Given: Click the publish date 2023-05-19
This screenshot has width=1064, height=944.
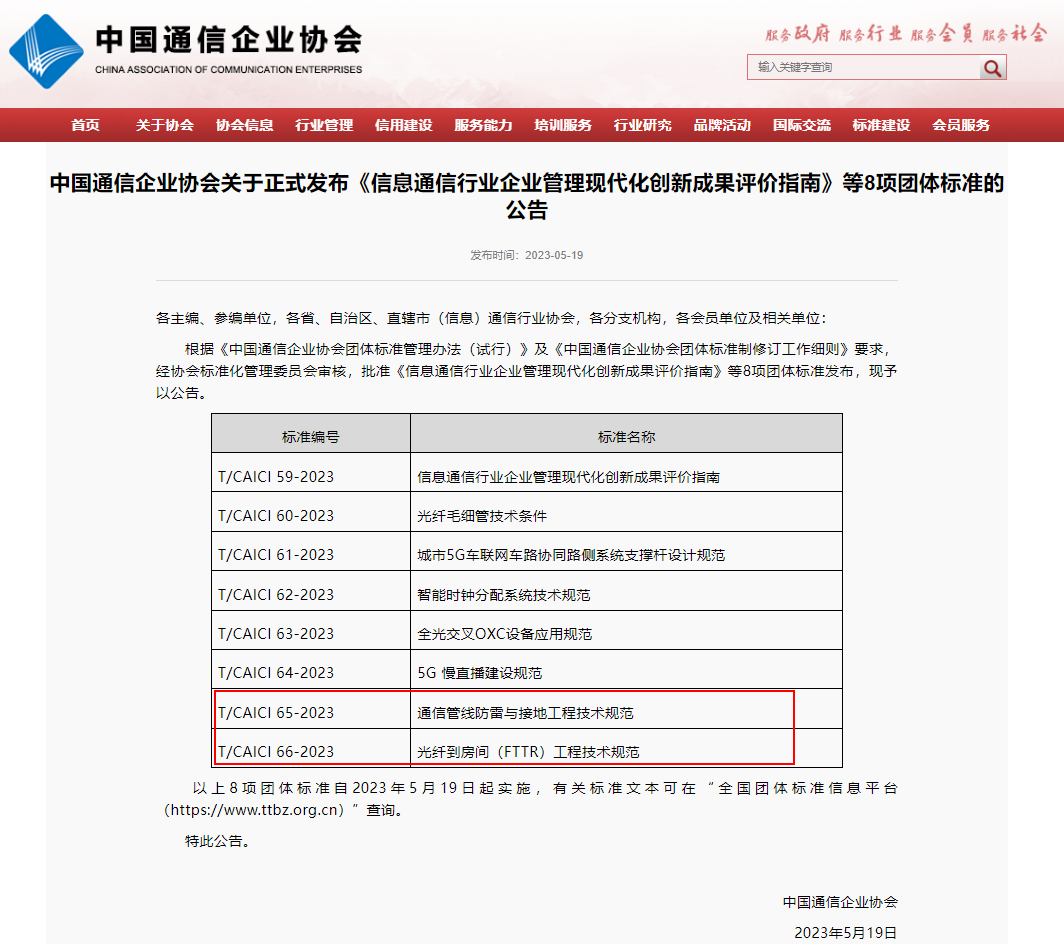Looking at the screenshot, I should (x=554, y=255).
